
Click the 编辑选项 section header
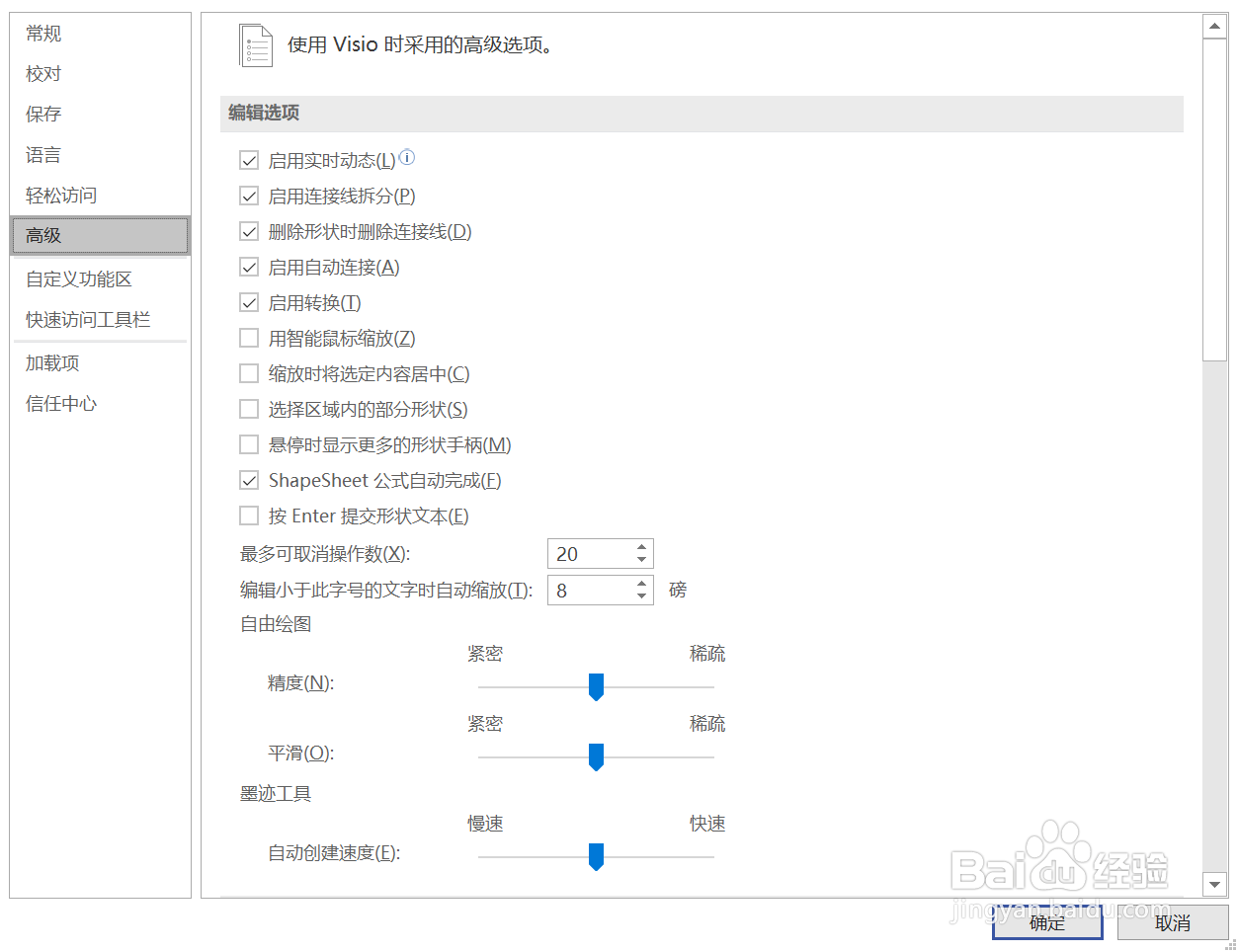(x=702, y=114)
